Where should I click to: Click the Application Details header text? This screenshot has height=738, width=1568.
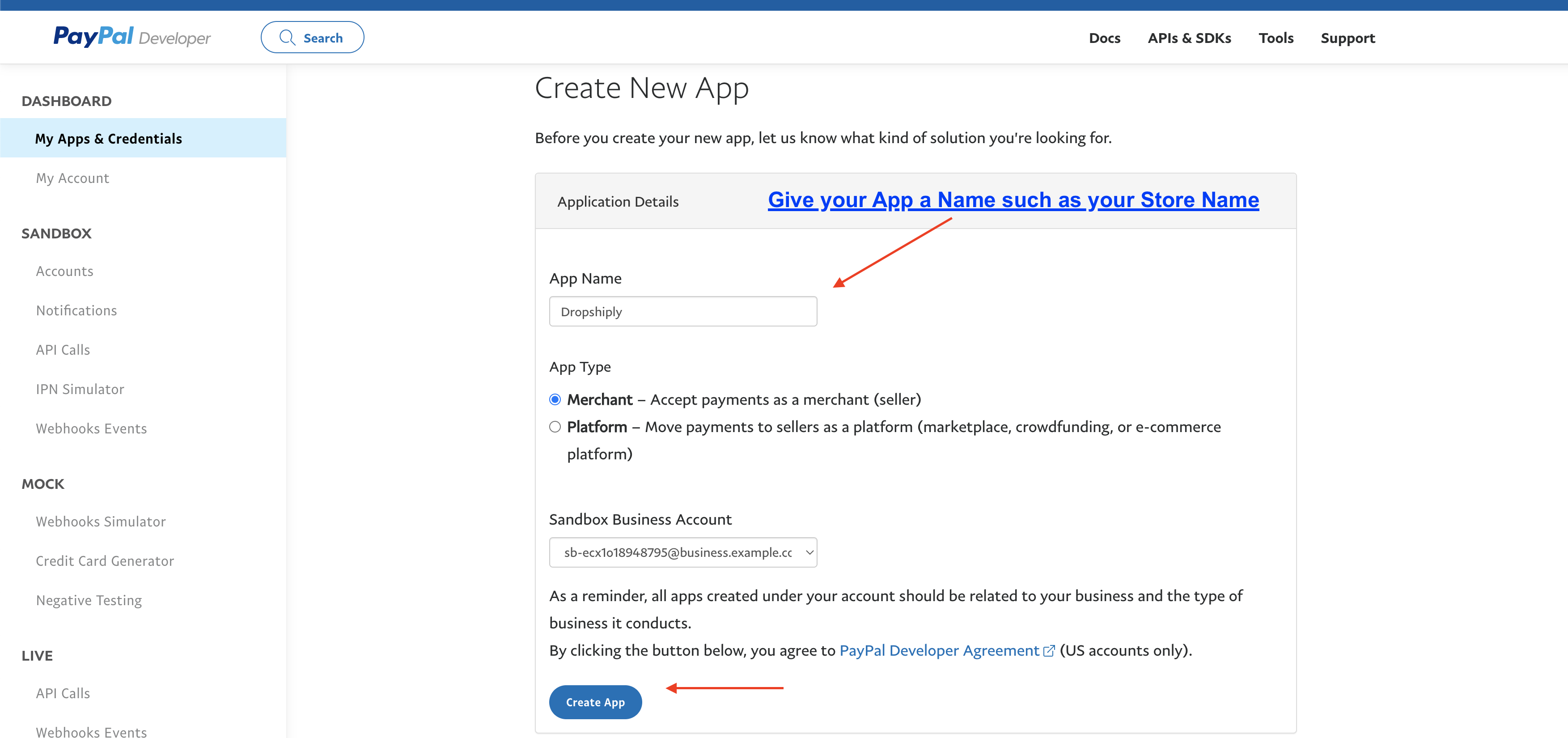tap(618, 202)
